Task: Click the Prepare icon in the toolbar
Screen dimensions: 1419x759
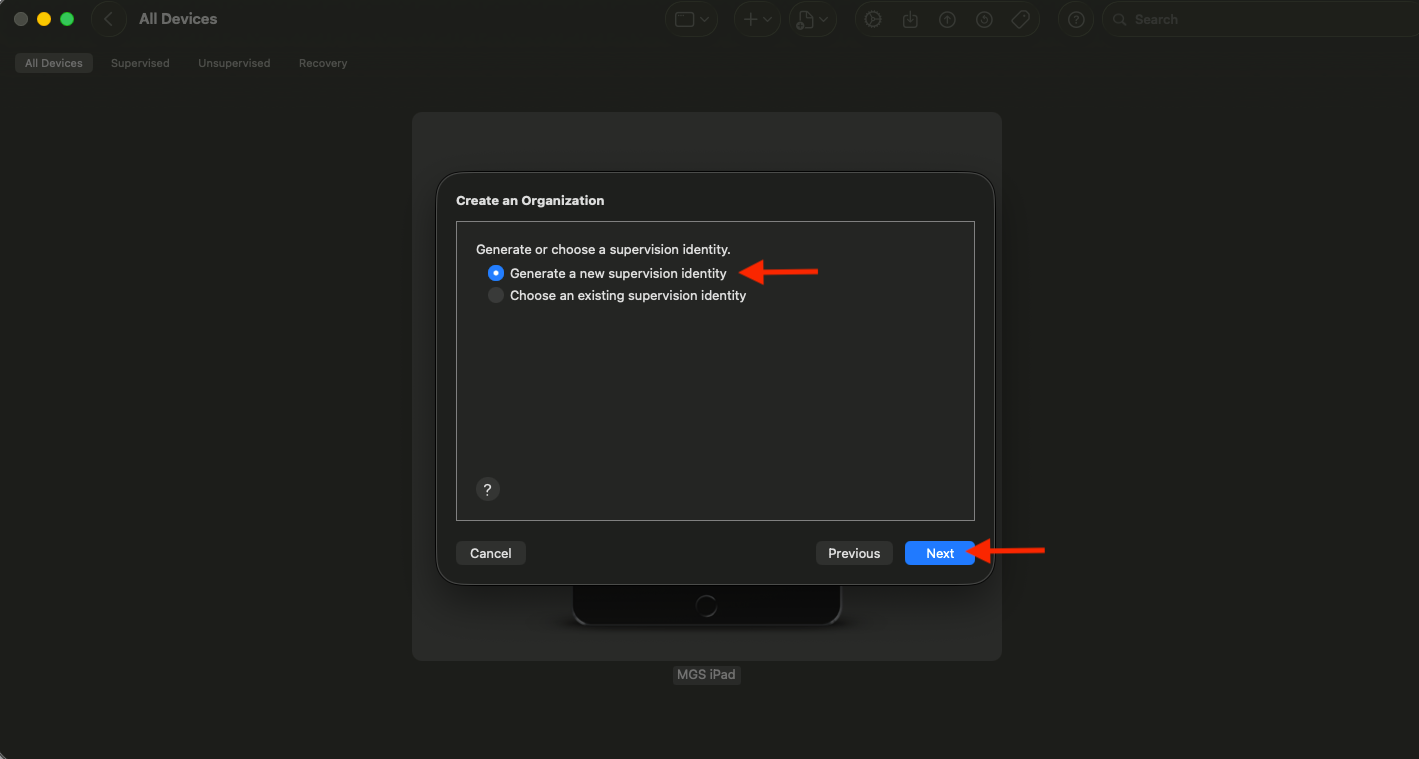Action: (x=873, y=19)
